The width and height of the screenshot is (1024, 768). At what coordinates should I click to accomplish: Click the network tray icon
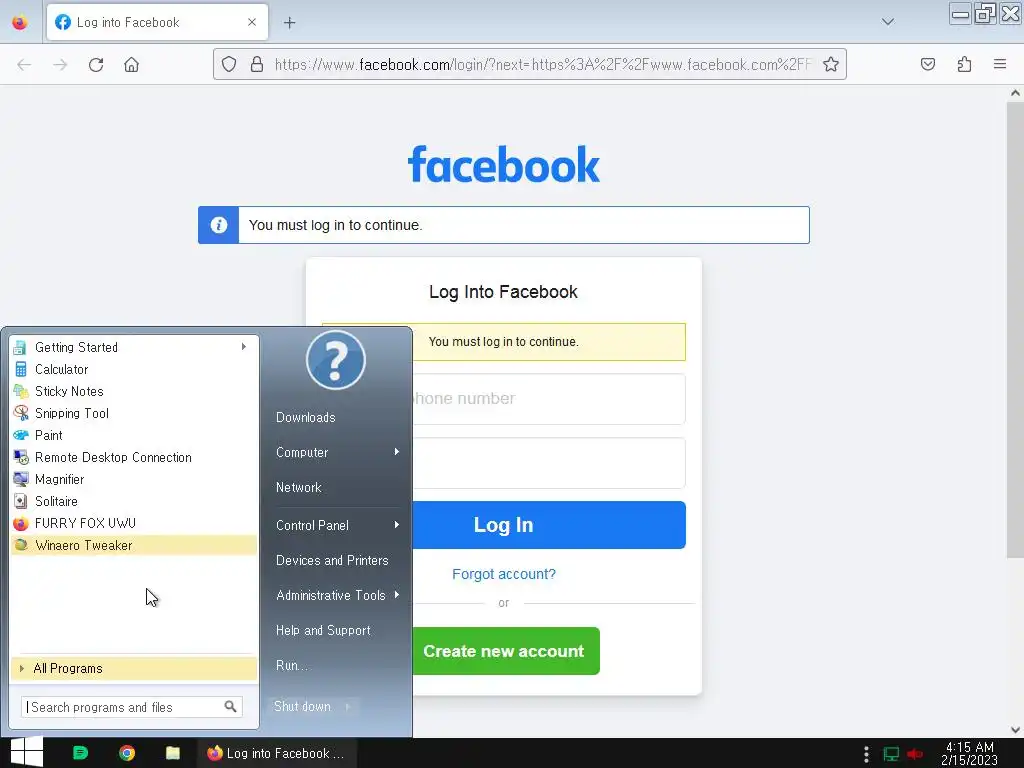pyautogui.click(x=891, y=754)
